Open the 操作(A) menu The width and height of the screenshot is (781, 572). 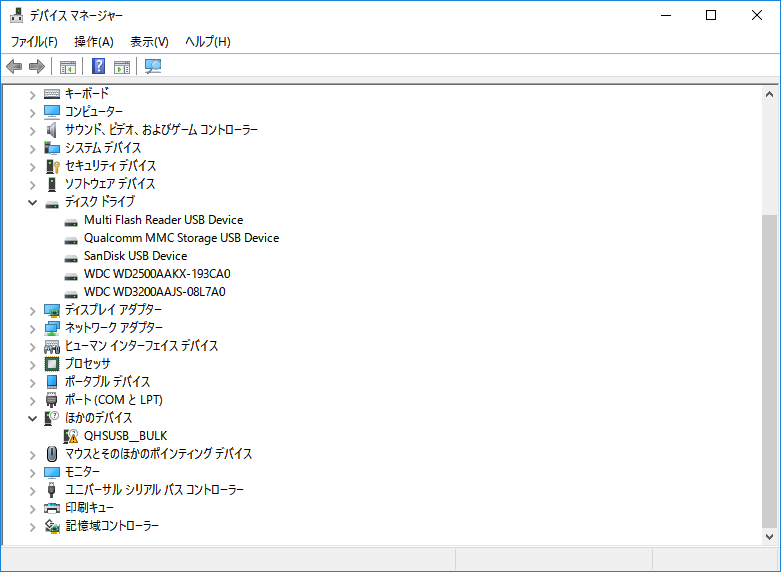click(x=94, y=41)
